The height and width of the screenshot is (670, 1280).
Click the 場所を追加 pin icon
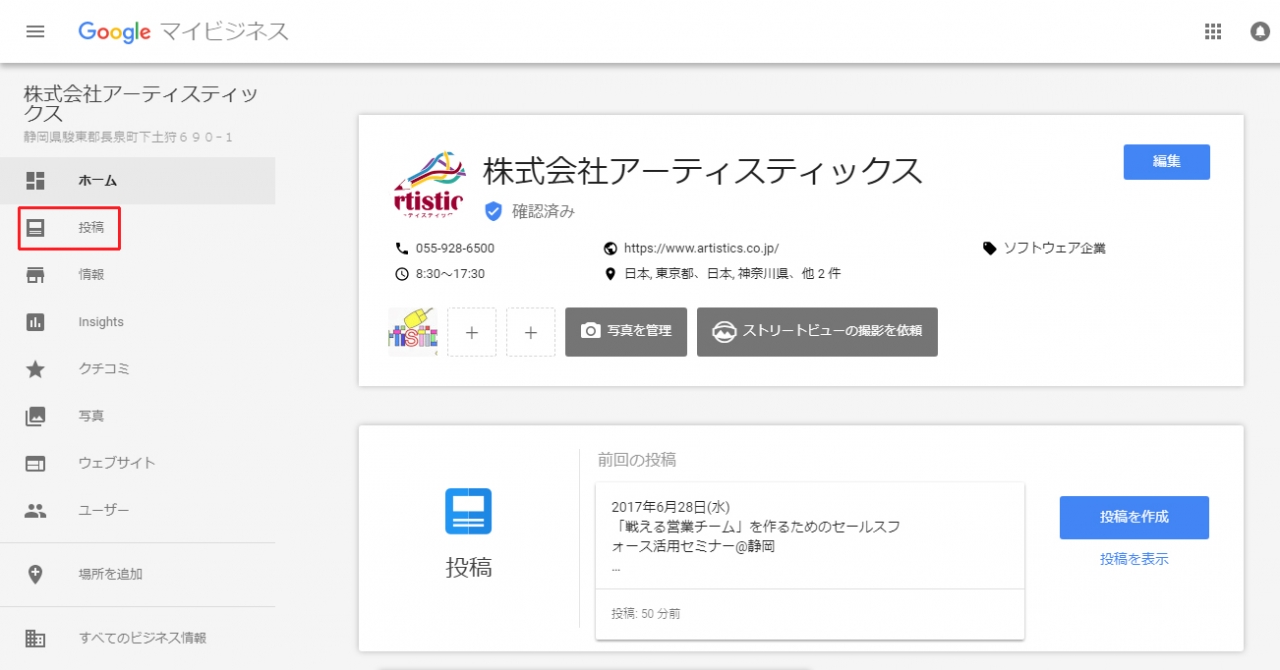(x=35, y=574)
